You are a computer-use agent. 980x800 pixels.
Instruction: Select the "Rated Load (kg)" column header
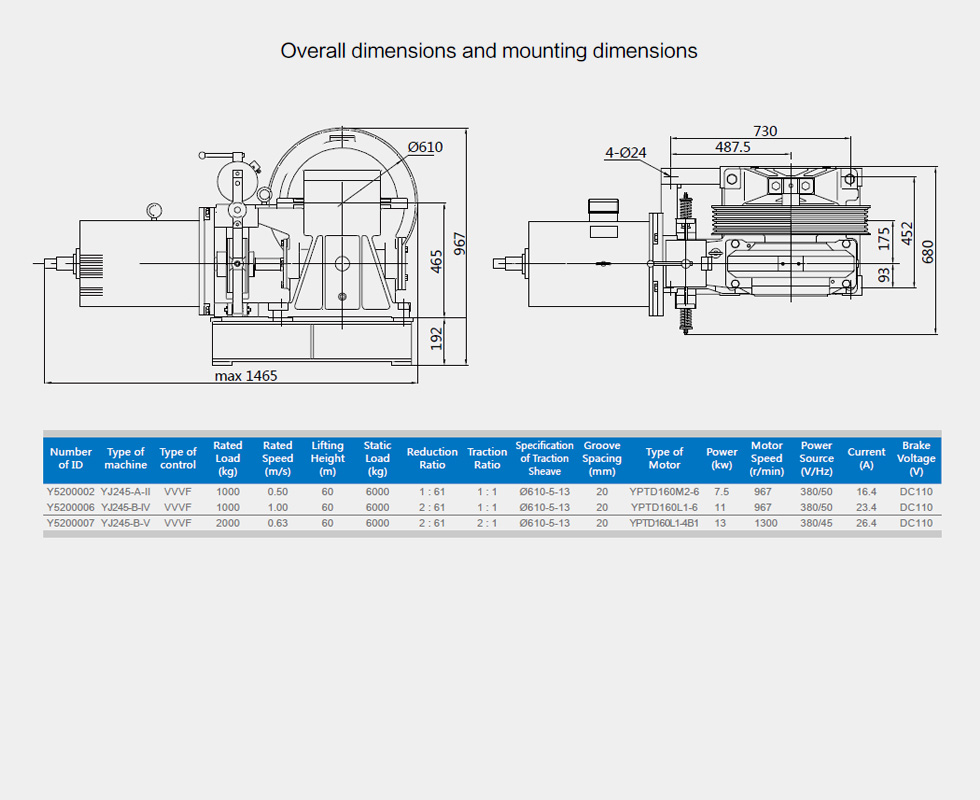[x=228, y=458]
